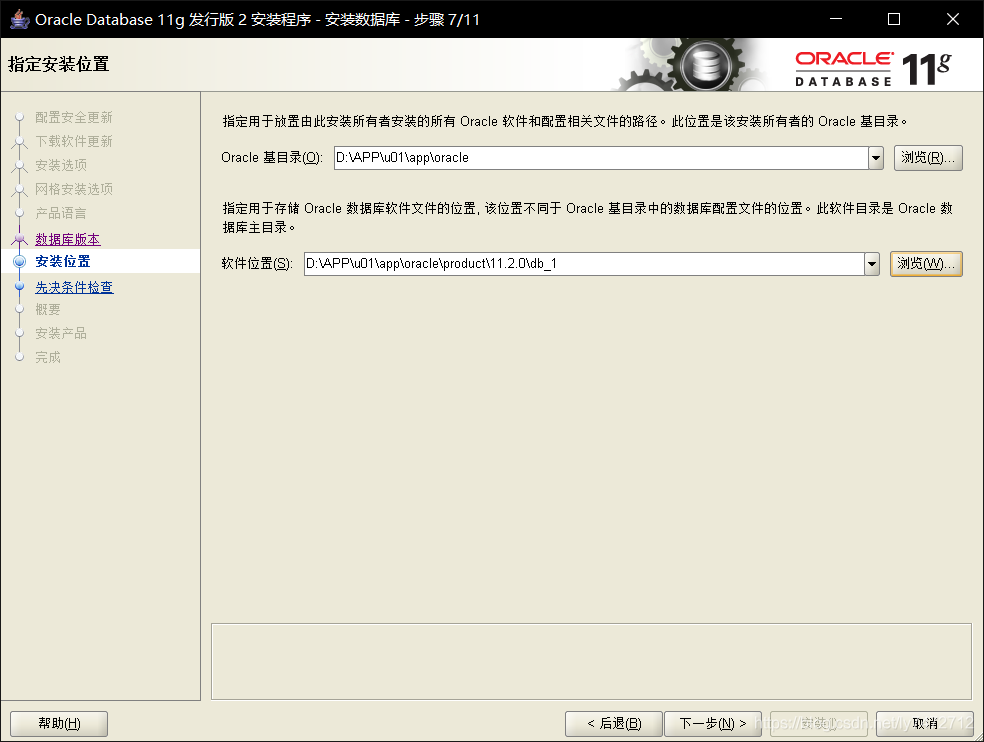Click the 下载软件更新 step label
984x742 pixels.
click(73, 141)
